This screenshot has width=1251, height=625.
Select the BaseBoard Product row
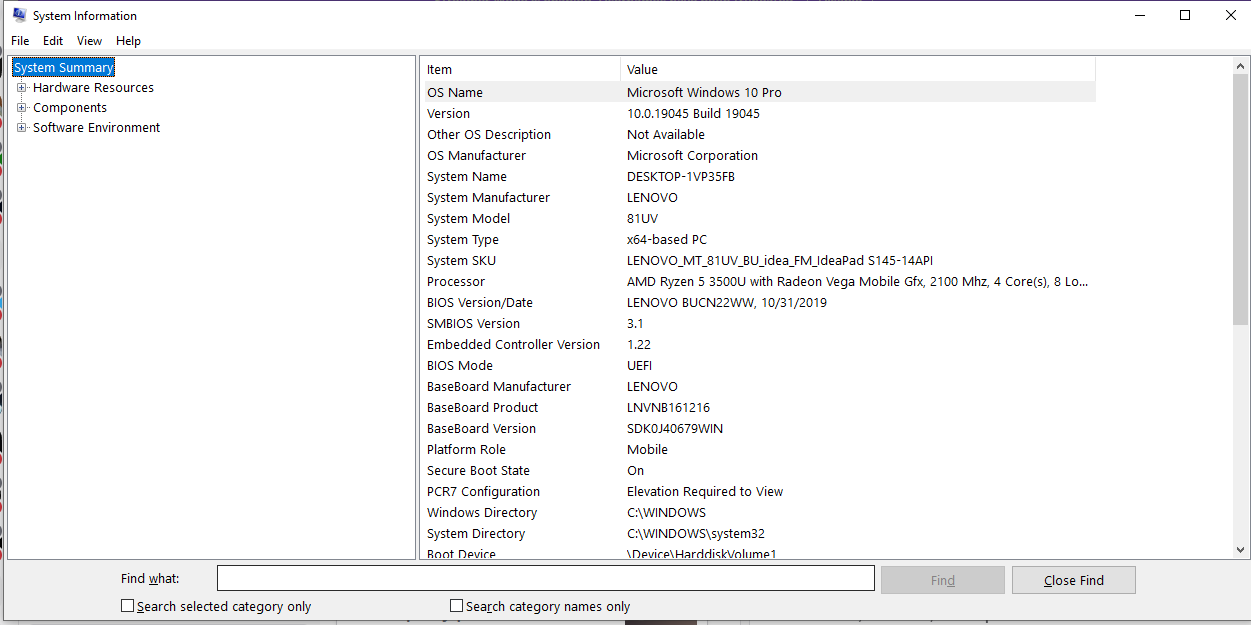coord(758,407)
